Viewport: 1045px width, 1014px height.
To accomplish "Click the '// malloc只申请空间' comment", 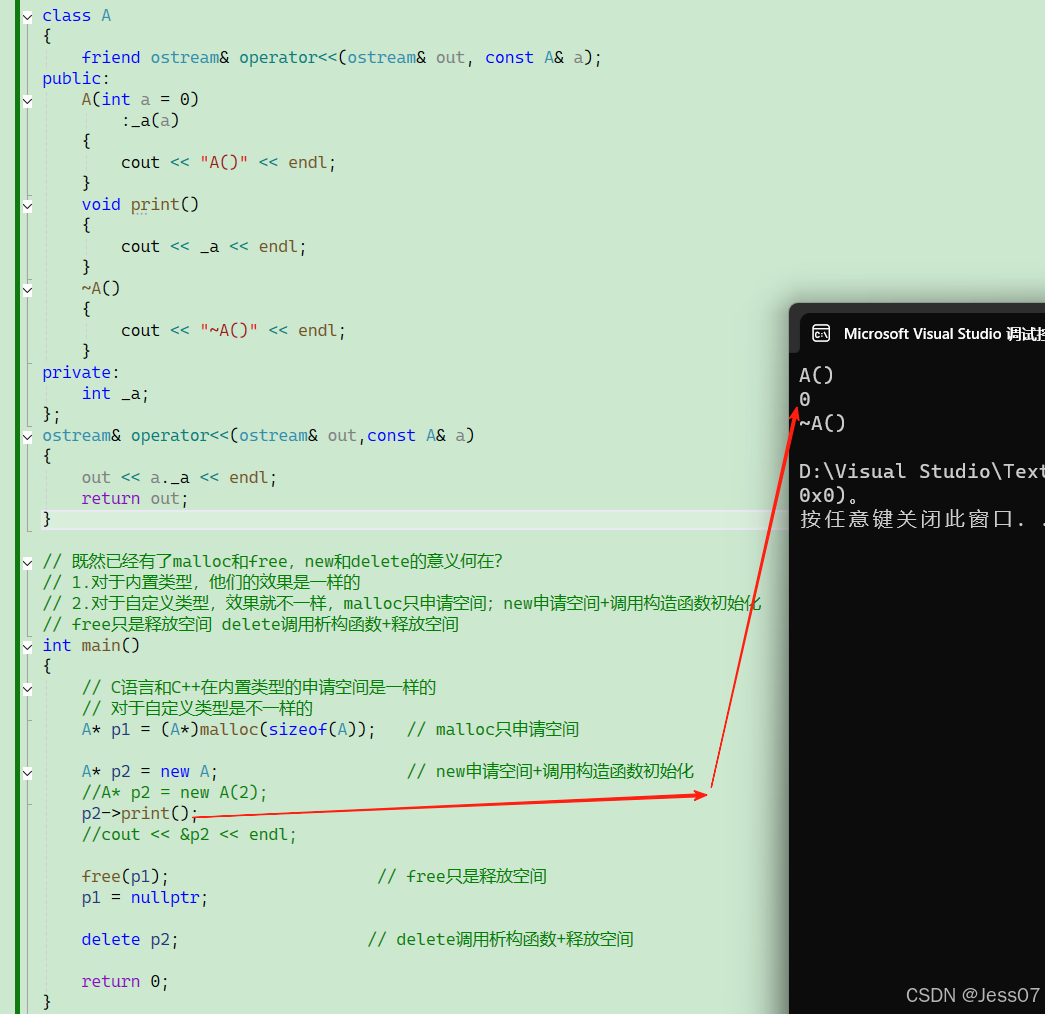I will [x=493, y=730].
